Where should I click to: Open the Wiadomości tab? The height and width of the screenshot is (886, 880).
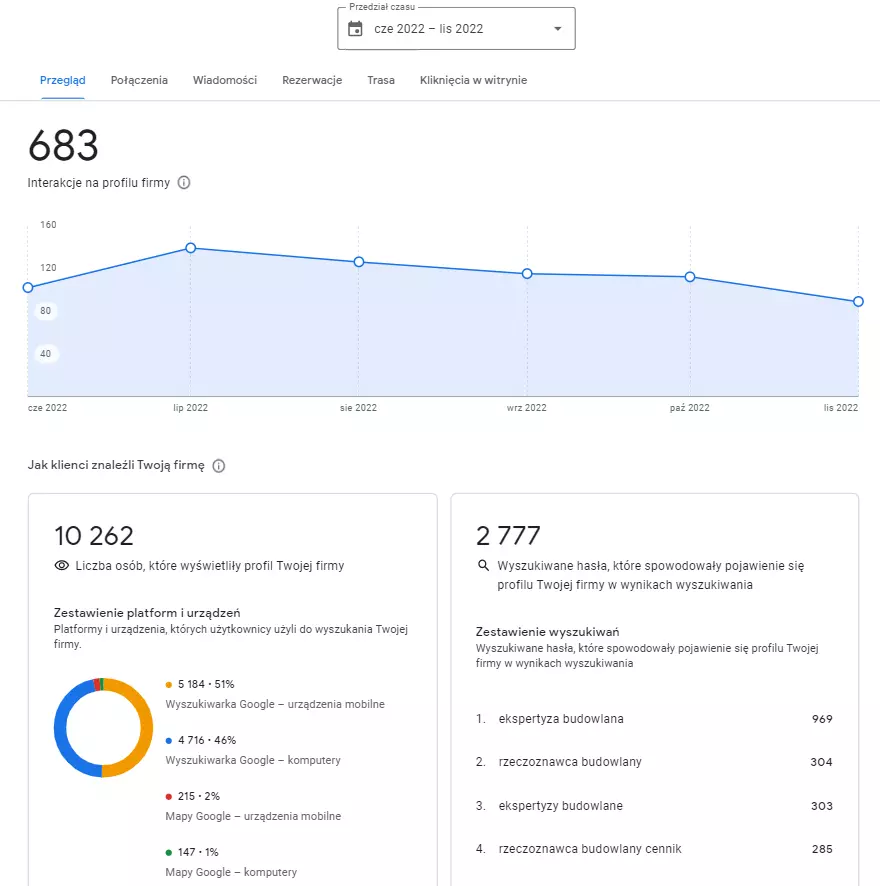click(224, 80)
